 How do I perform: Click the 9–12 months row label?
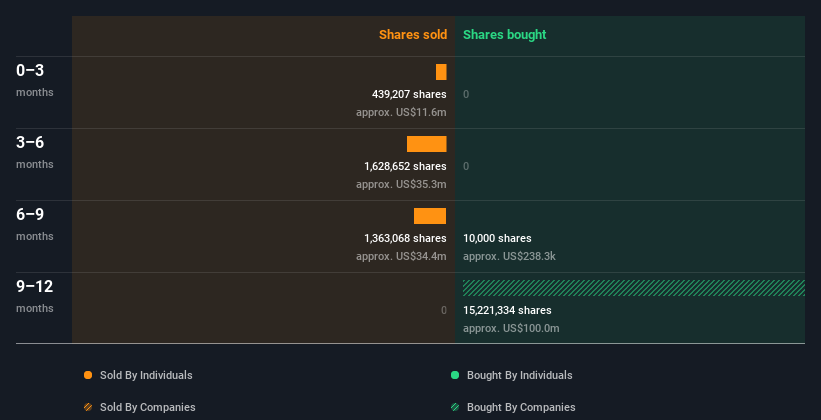pyautogui.click(x=35, y=286)
